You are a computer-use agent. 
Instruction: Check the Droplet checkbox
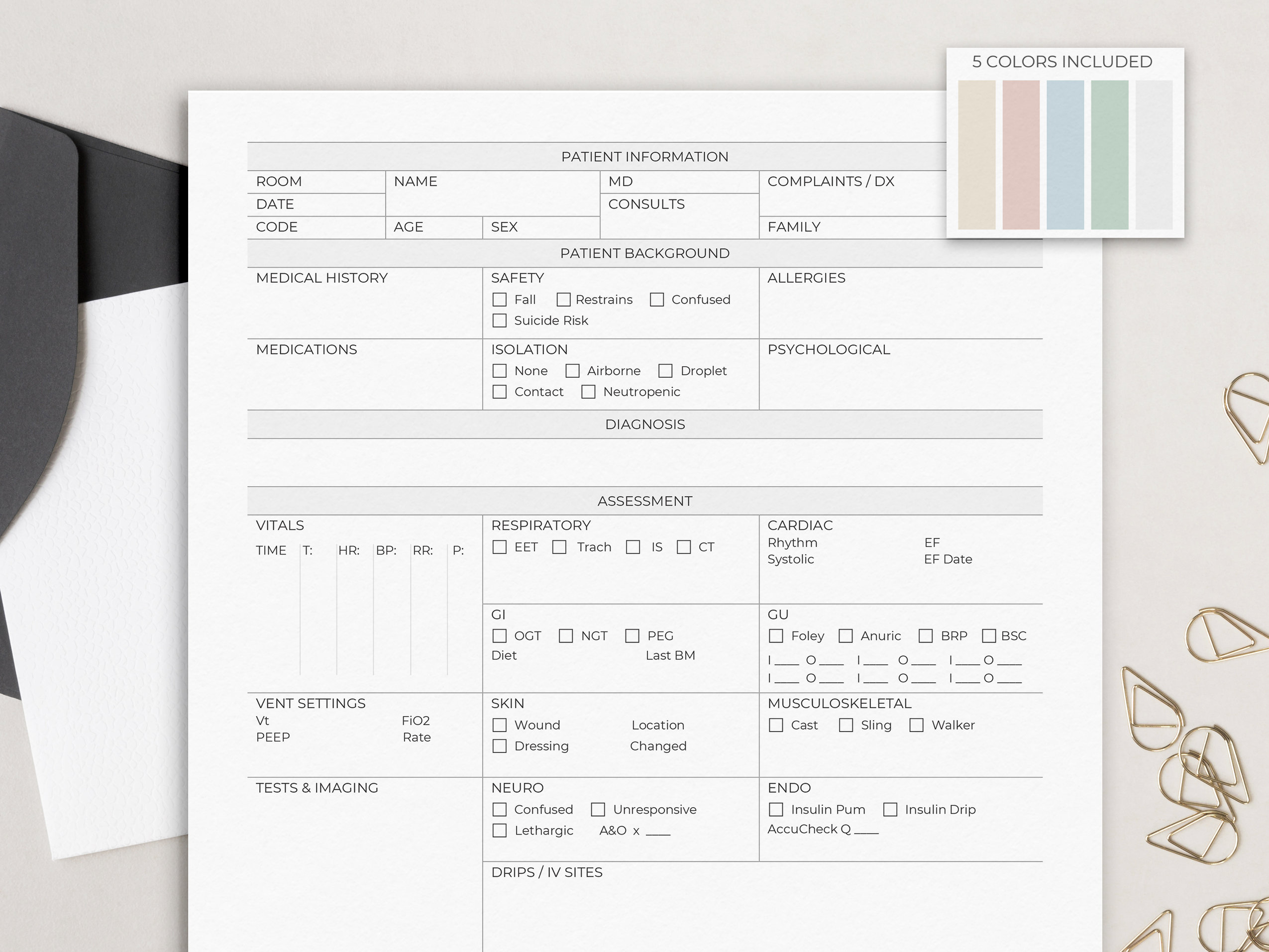point(665,371)
